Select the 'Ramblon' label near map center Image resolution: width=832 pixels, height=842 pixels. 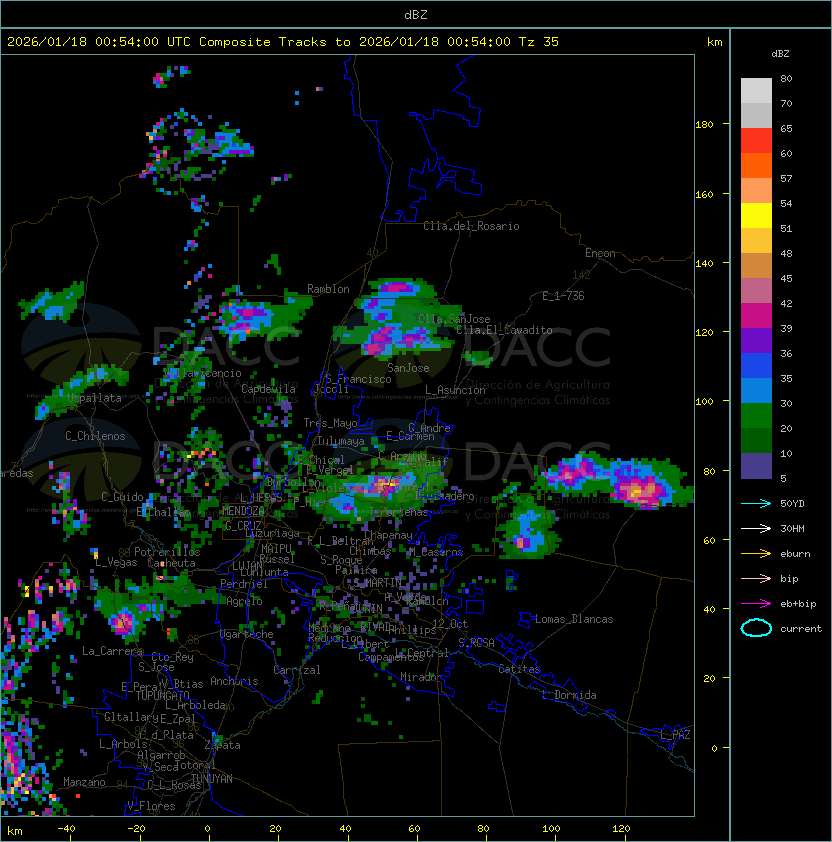click(328, 289)
